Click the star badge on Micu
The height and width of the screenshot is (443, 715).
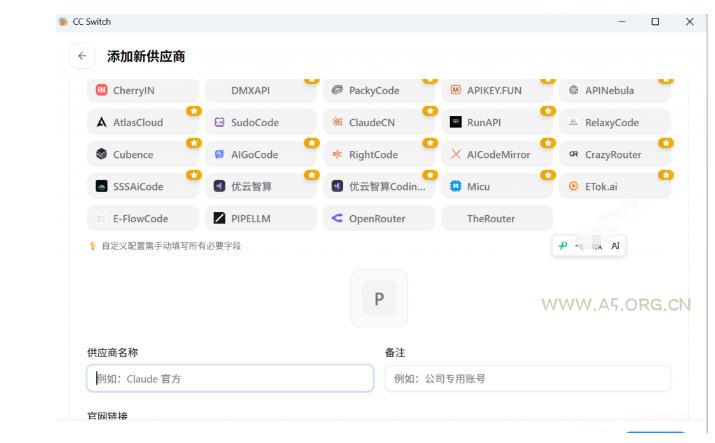548,175
